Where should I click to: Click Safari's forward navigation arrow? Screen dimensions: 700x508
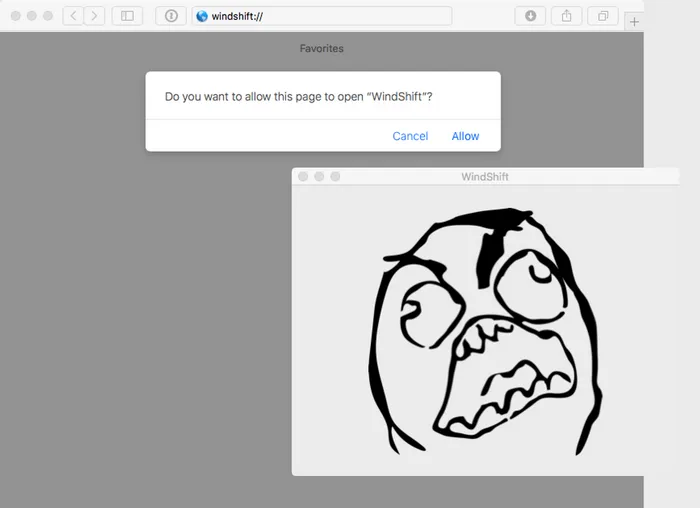(x=94, y=16)
